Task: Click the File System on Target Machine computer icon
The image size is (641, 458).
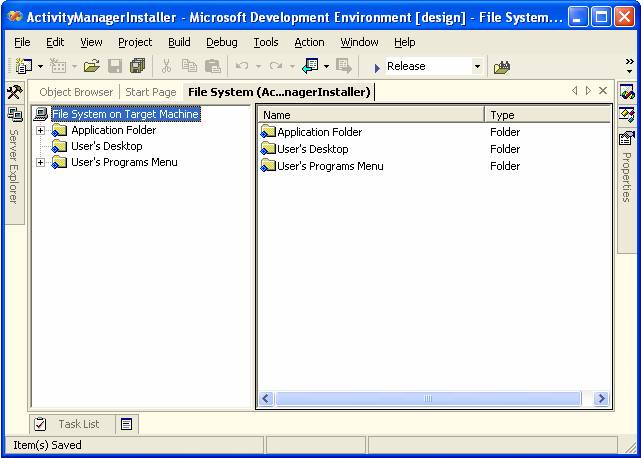Action: [41, 114]
